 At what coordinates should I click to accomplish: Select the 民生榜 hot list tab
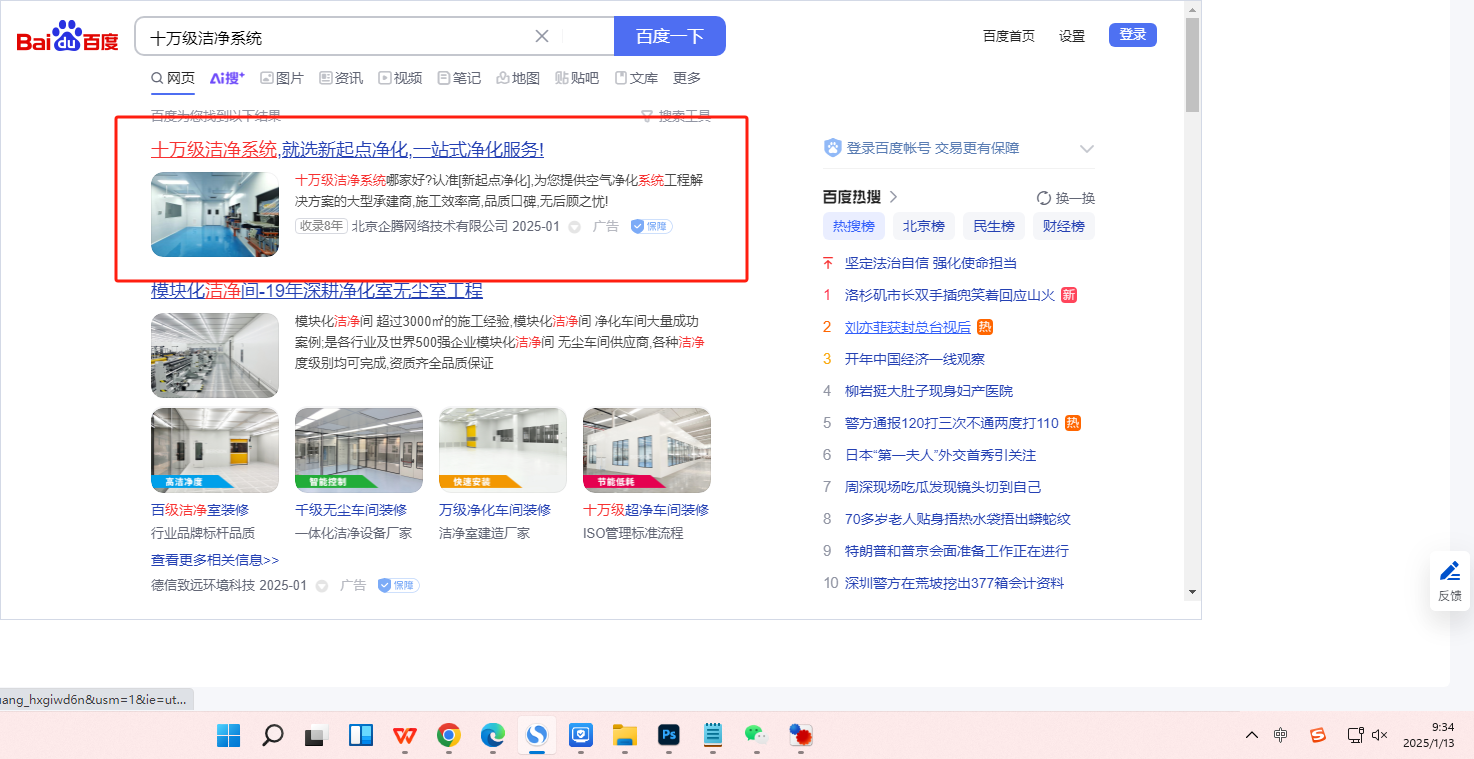(994, 226)
